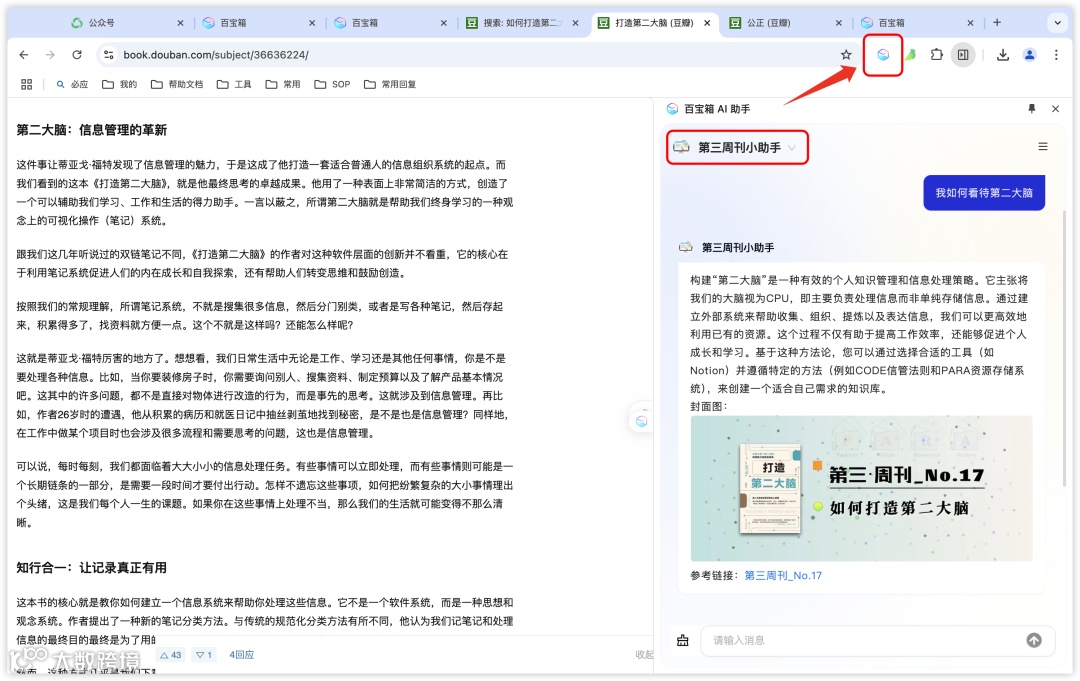
Task: Open the 我的 bookmark folder
Action: [x=120, y=84]
